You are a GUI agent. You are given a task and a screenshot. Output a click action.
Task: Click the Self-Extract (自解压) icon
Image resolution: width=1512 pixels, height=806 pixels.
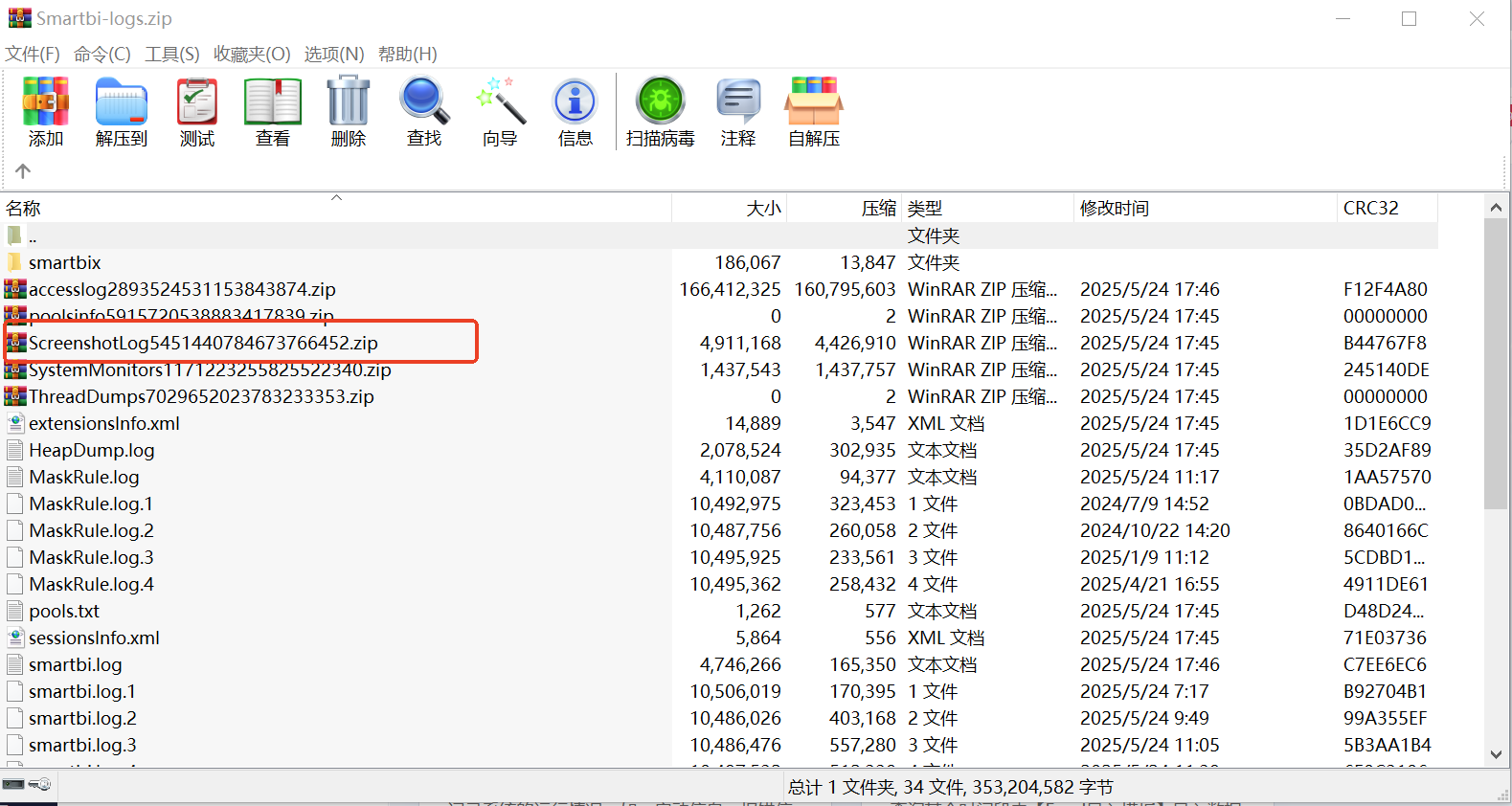click(814, 101)
